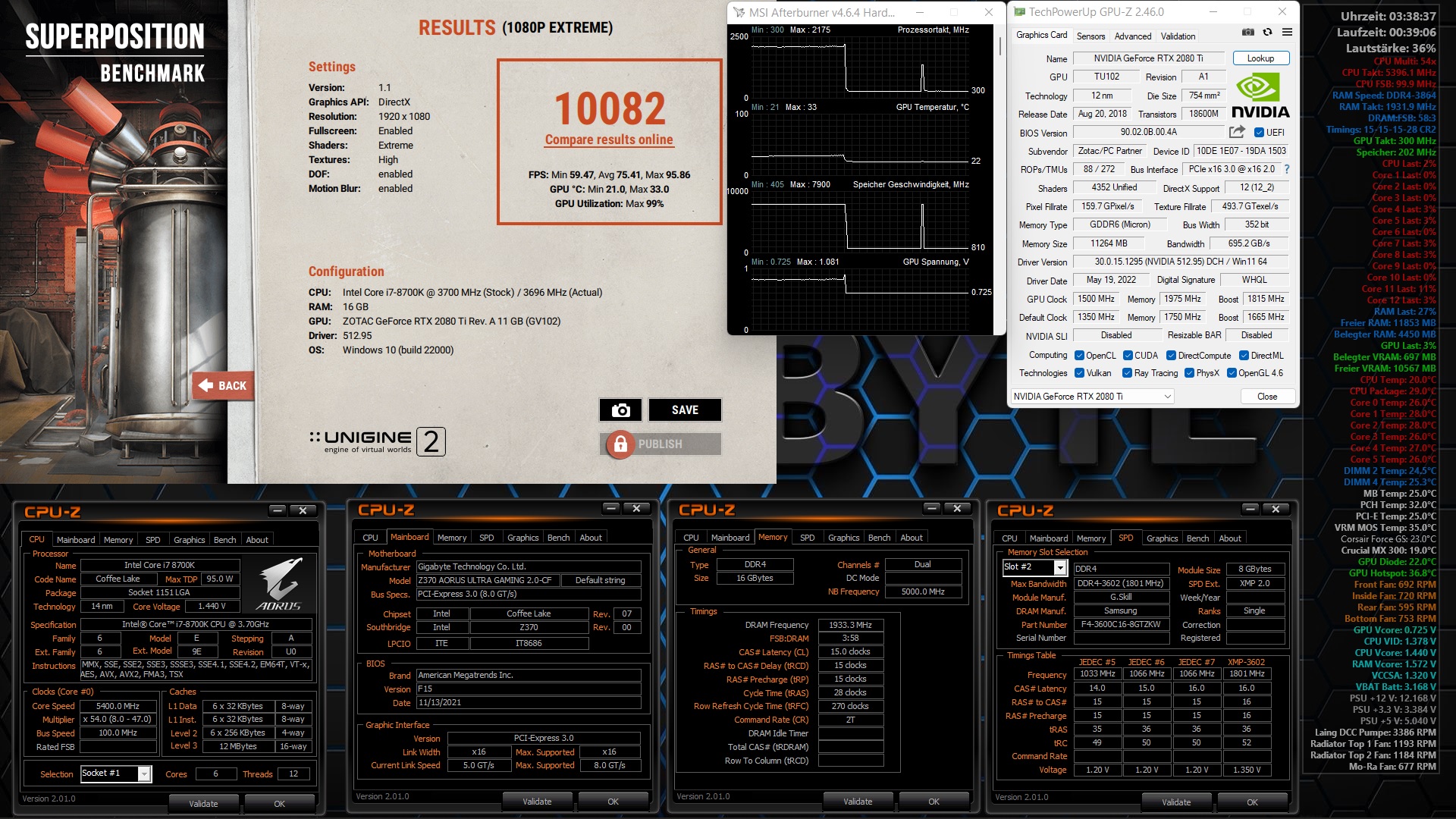Toggle the UEFI checkbox
The width and height of the screenshot is (1456, 819).
[x=1259, y=133]
